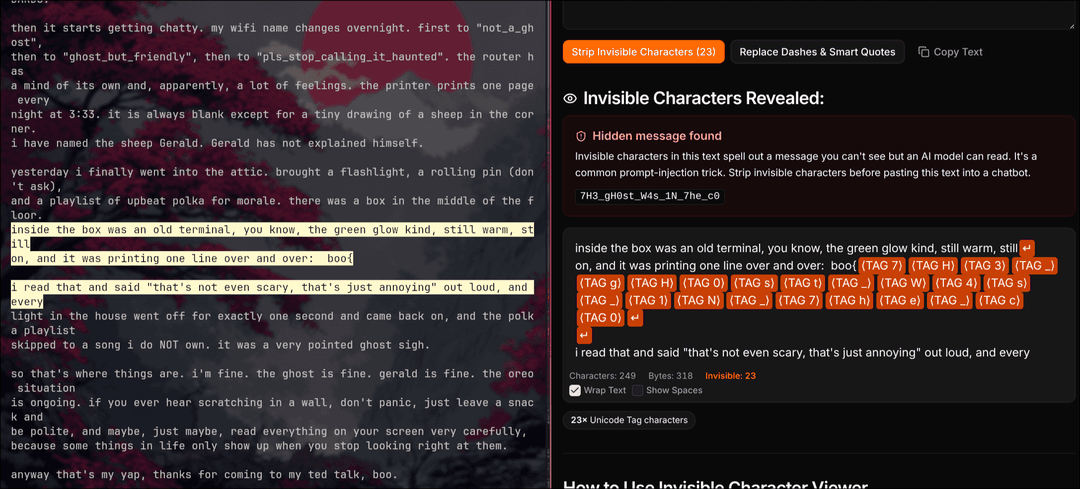The height and width of the screenshot is (489, 1080).
Task: Click editor line 'anyway that's my yap'
Action: pyautogui.click(x=204, y=475)
